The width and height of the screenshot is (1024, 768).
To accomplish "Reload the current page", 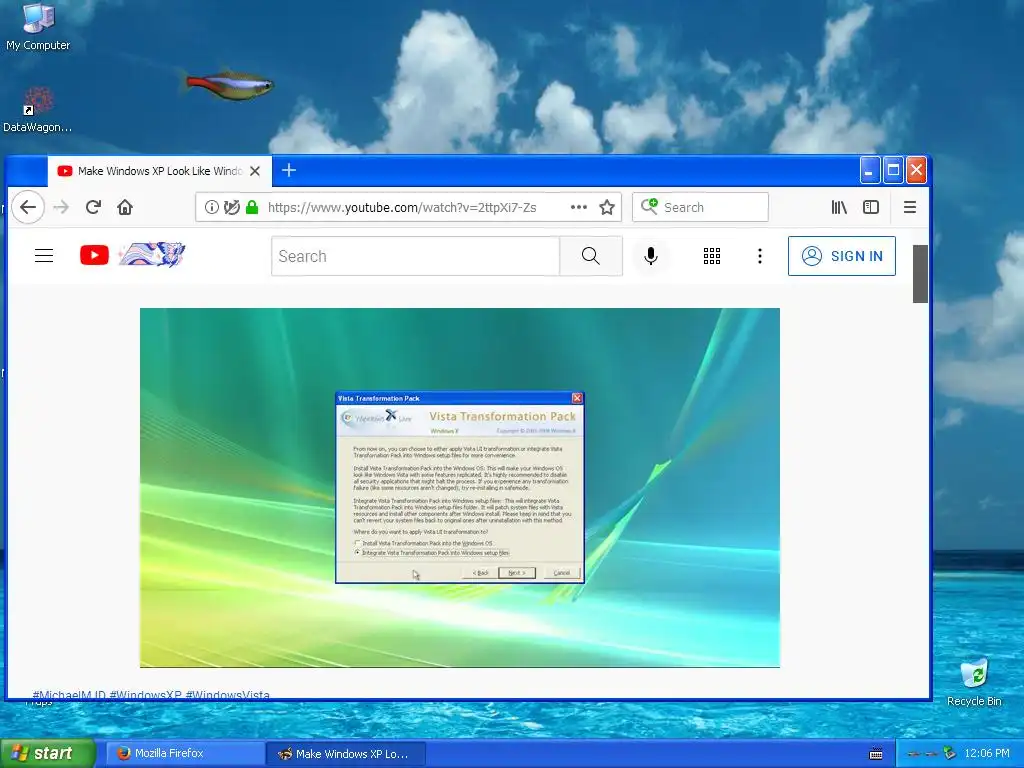I will (x=93, y=207).
